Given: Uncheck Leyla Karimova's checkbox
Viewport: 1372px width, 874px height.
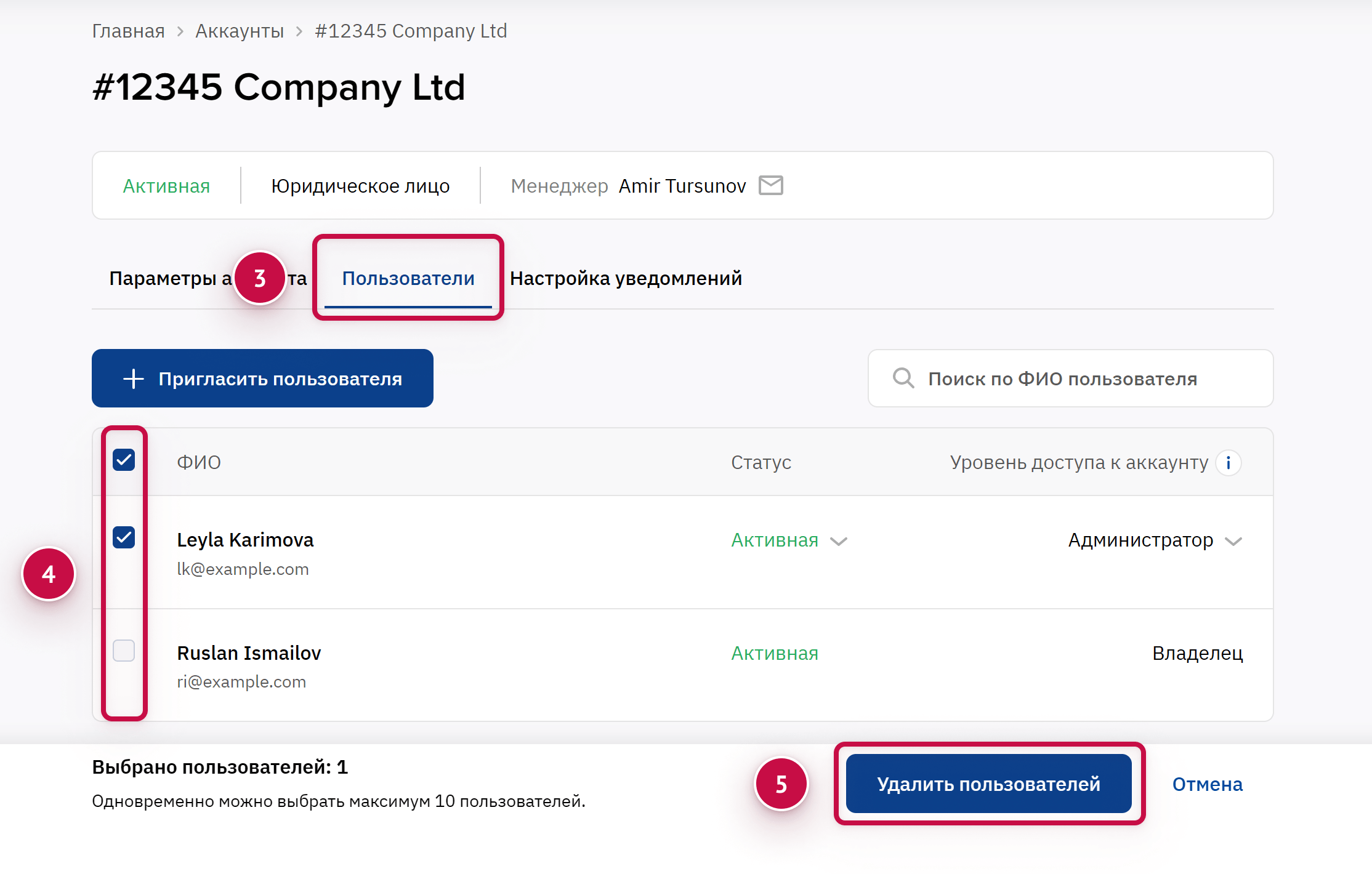Looking at the screenshot, I should coord(124,537).
